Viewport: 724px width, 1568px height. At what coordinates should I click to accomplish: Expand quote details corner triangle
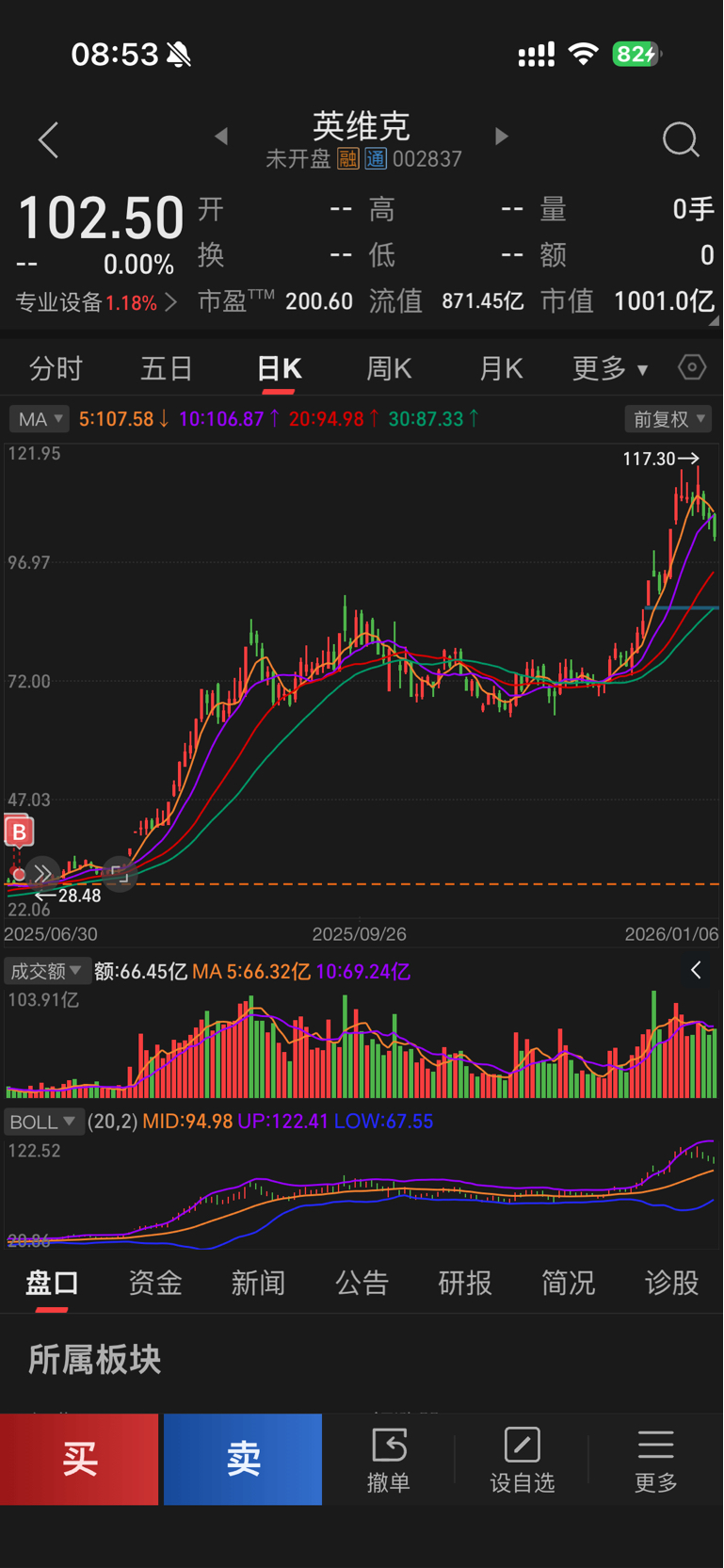coord(714,321)
